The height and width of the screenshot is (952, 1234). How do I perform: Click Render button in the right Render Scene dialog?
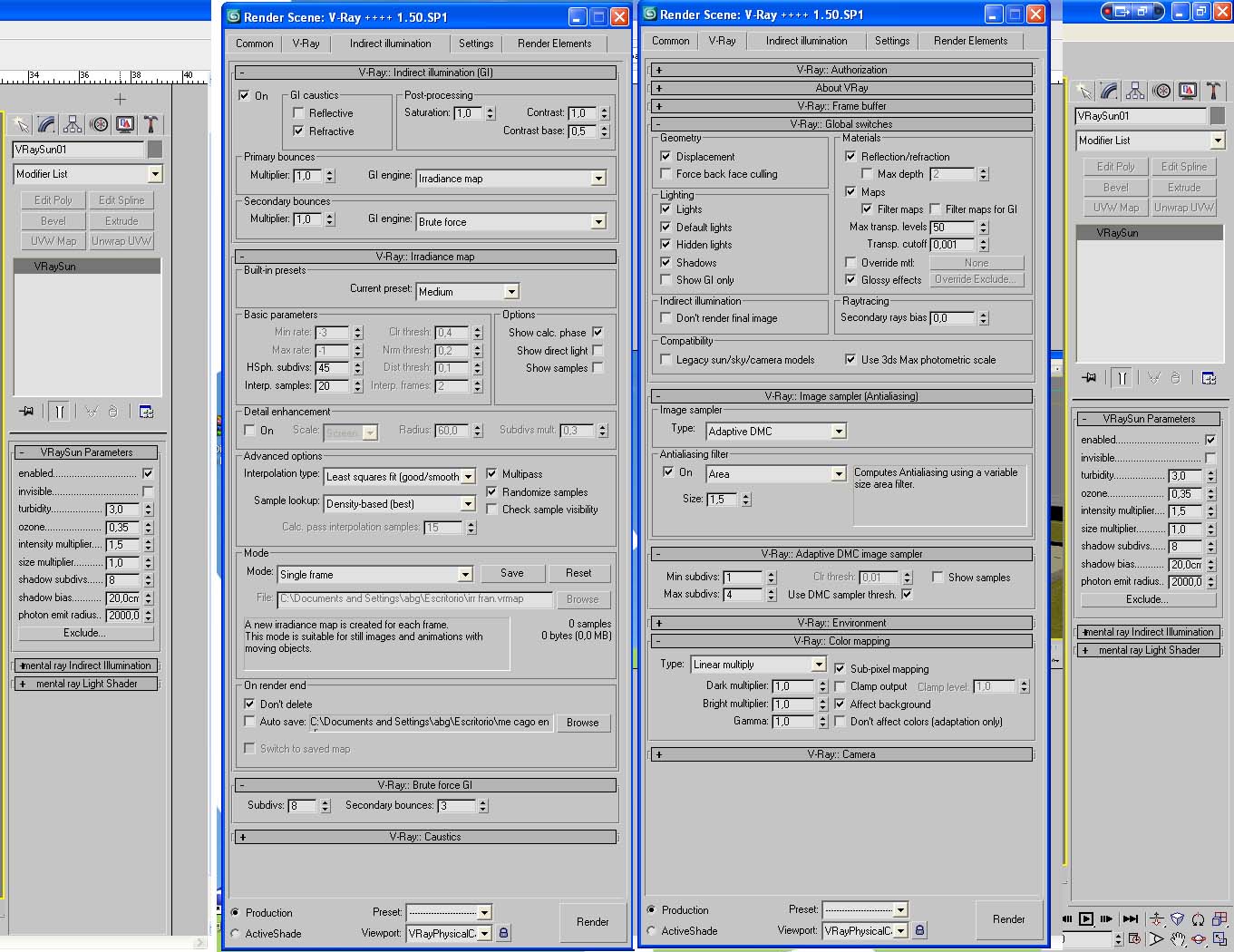click(1009, 919)
